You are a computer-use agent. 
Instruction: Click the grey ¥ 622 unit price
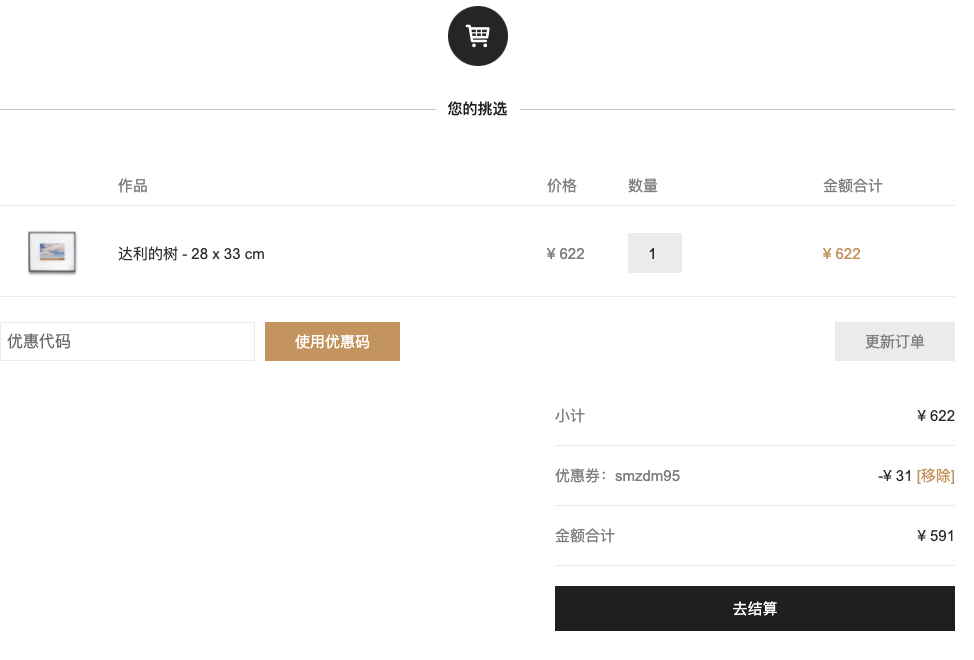pyautogui.click(x=565, y=254)
